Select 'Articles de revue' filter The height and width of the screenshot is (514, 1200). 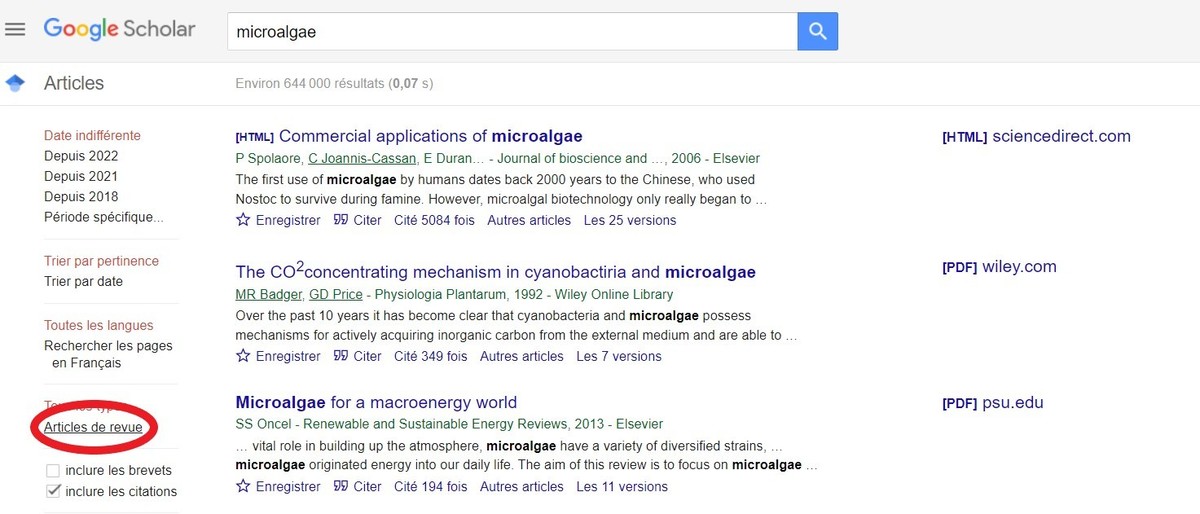tap(93, 427)
